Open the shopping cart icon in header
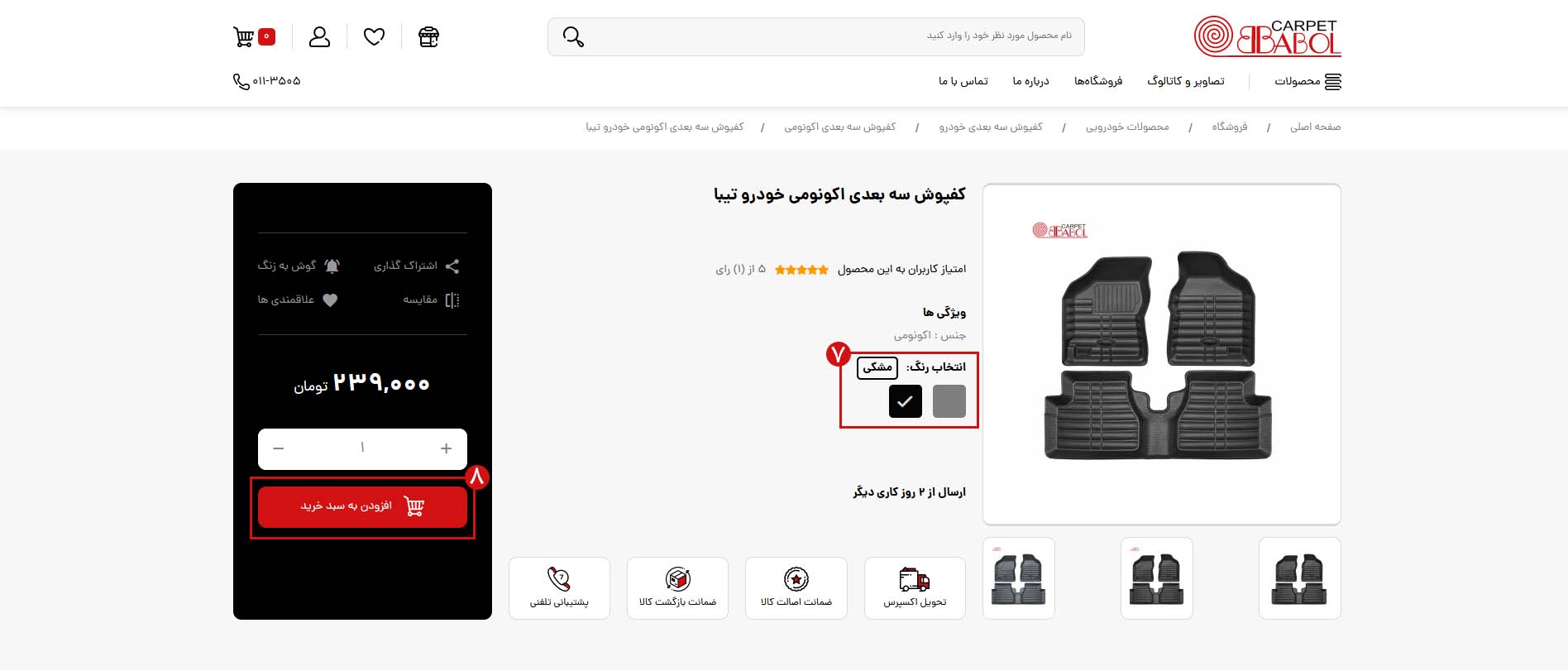Image resolution: width=1568 pixels, height=671 pixels. pyautogui.click(x=244, y=37)
